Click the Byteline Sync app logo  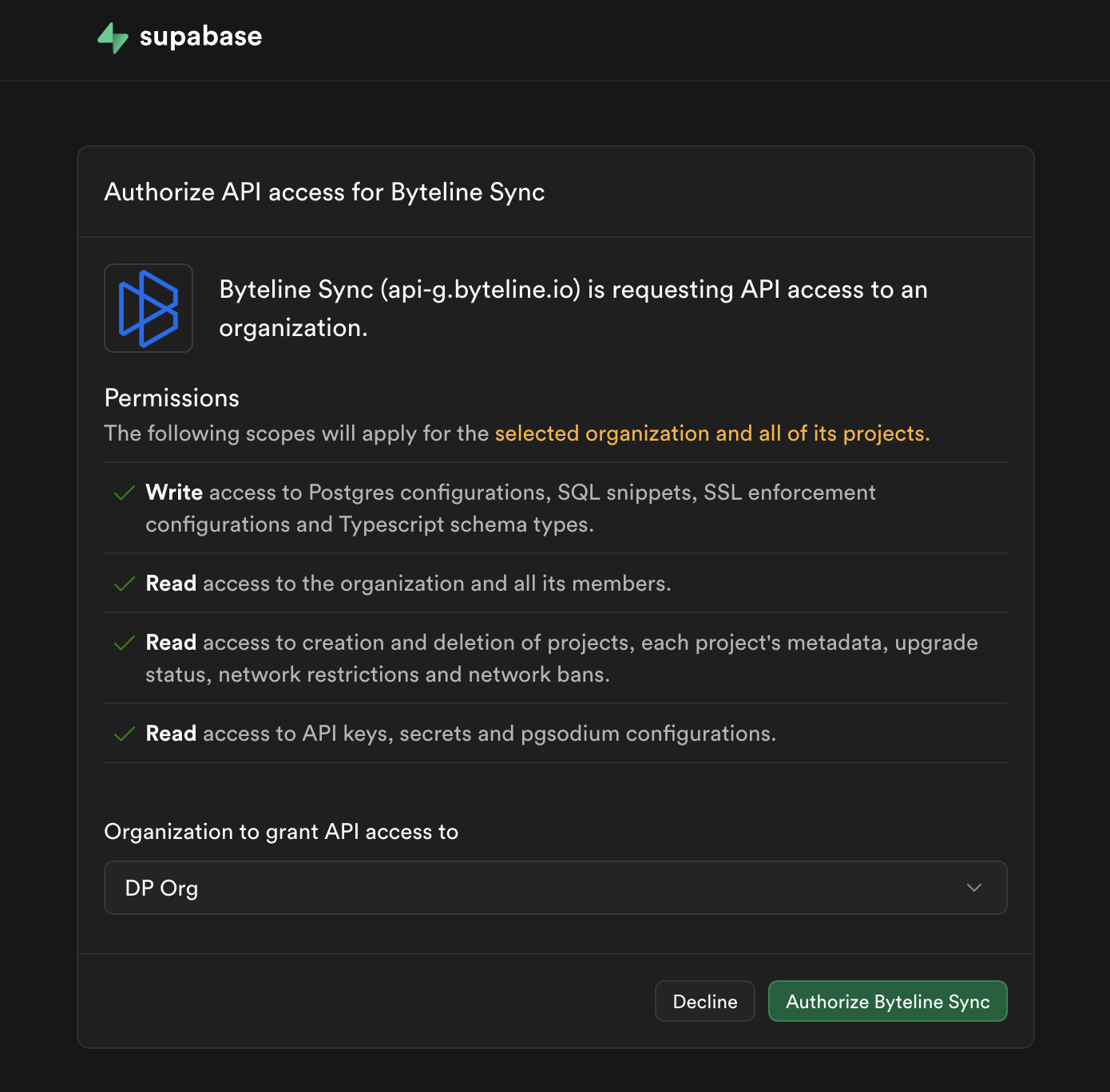coord(149,308)
